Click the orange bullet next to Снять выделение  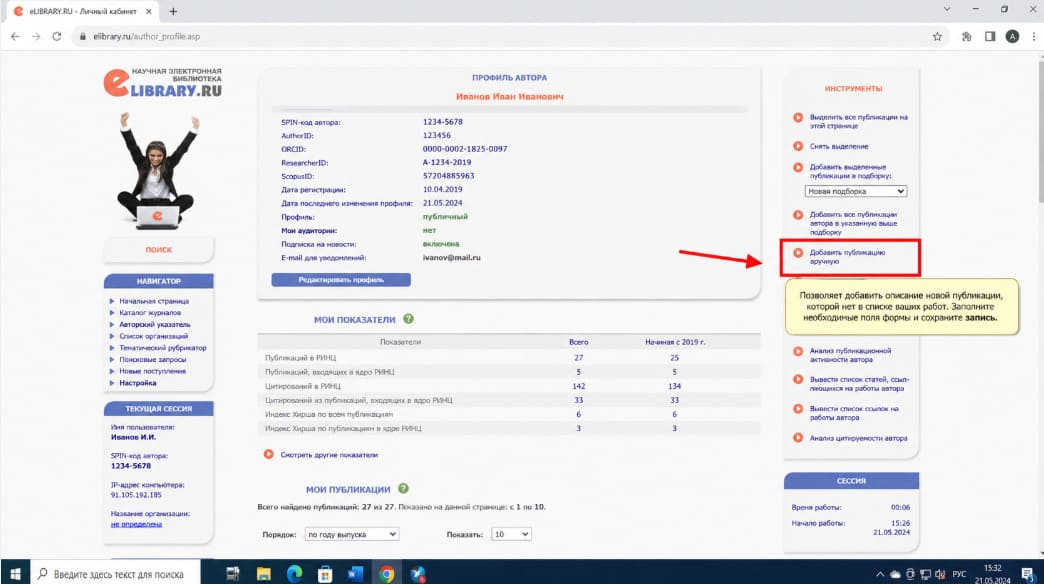click(x=798, y=146)
